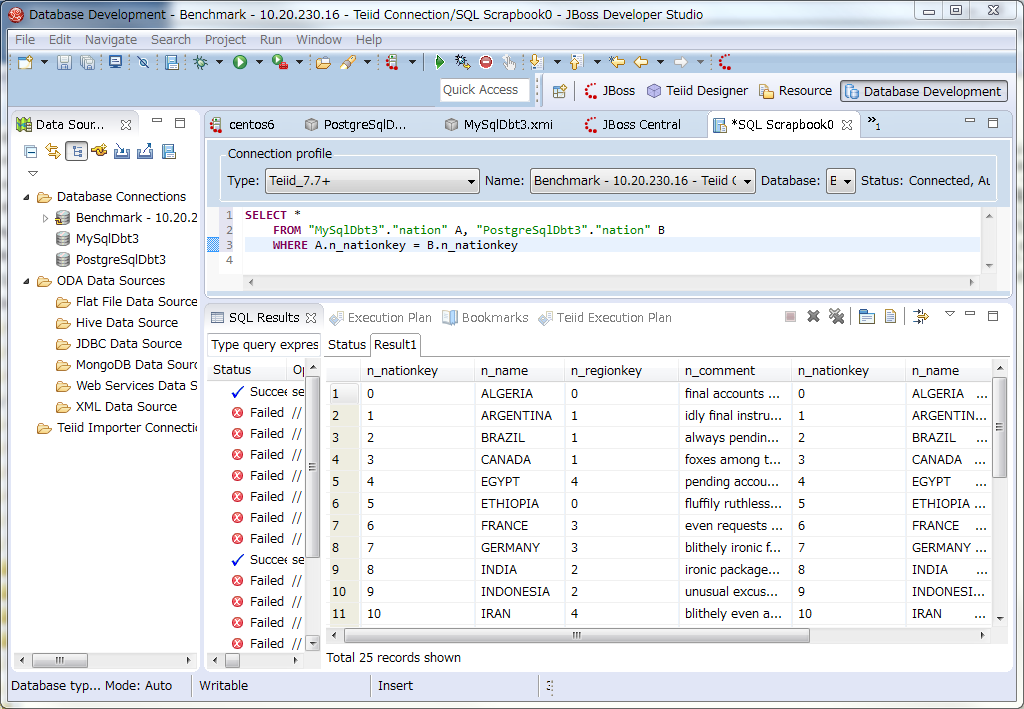Open the Window menu
The width and height of the screenshot is (1024, 709).
319,40
